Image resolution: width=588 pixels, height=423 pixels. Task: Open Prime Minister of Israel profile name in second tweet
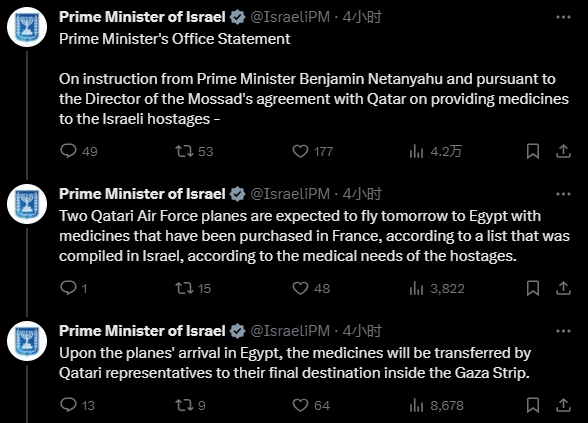(142, 194)
